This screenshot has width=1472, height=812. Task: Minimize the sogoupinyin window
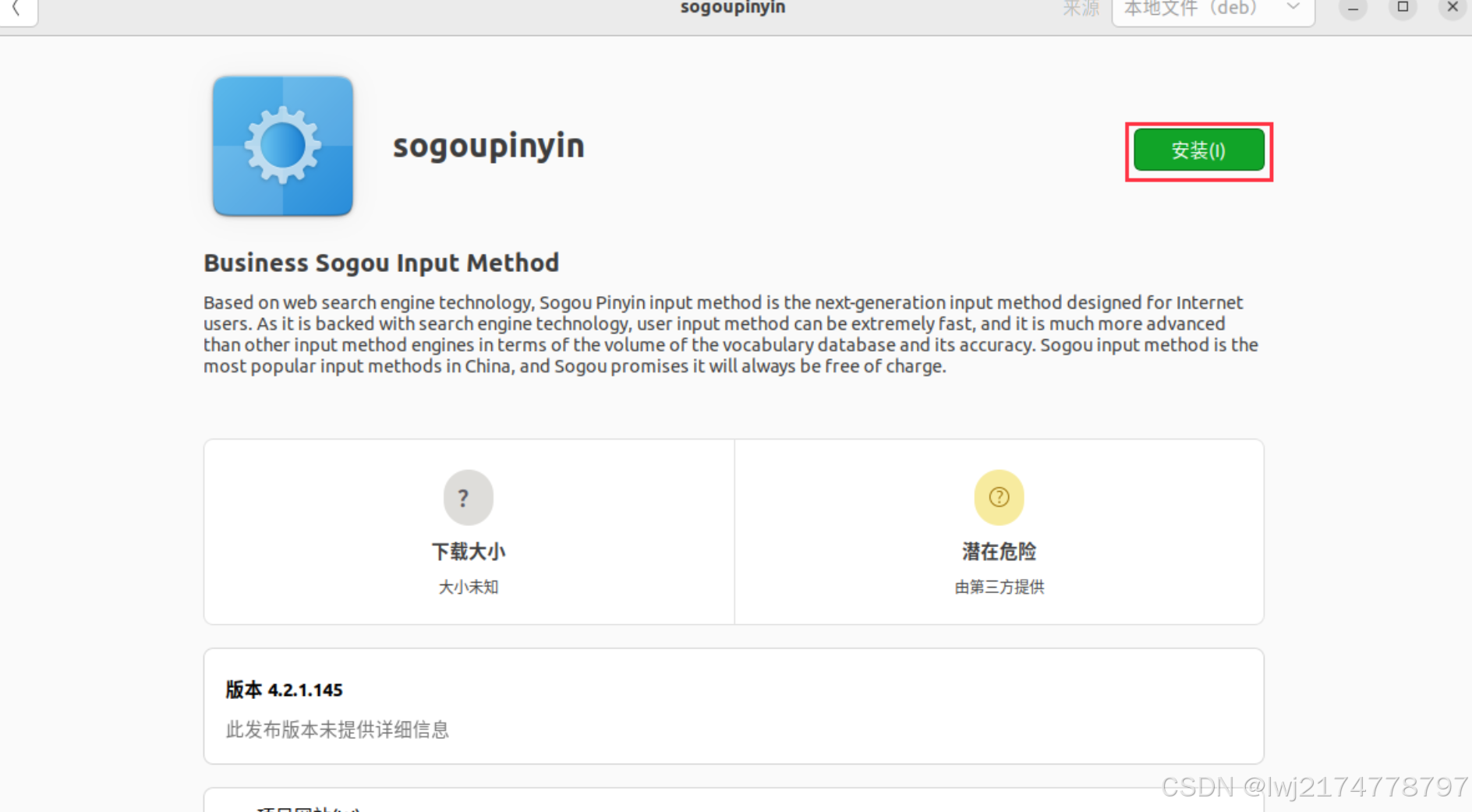(x=1353, y=8)
